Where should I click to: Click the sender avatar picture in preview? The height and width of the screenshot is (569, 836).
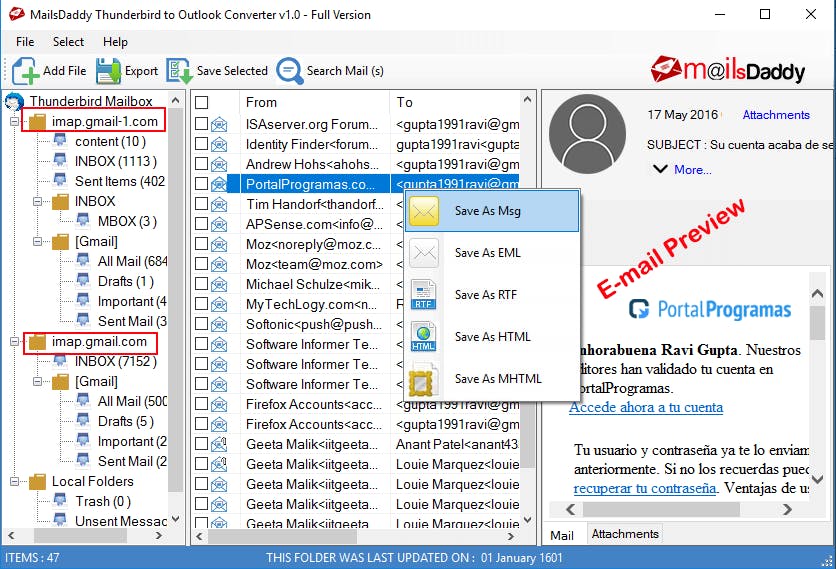click(587, 134)
